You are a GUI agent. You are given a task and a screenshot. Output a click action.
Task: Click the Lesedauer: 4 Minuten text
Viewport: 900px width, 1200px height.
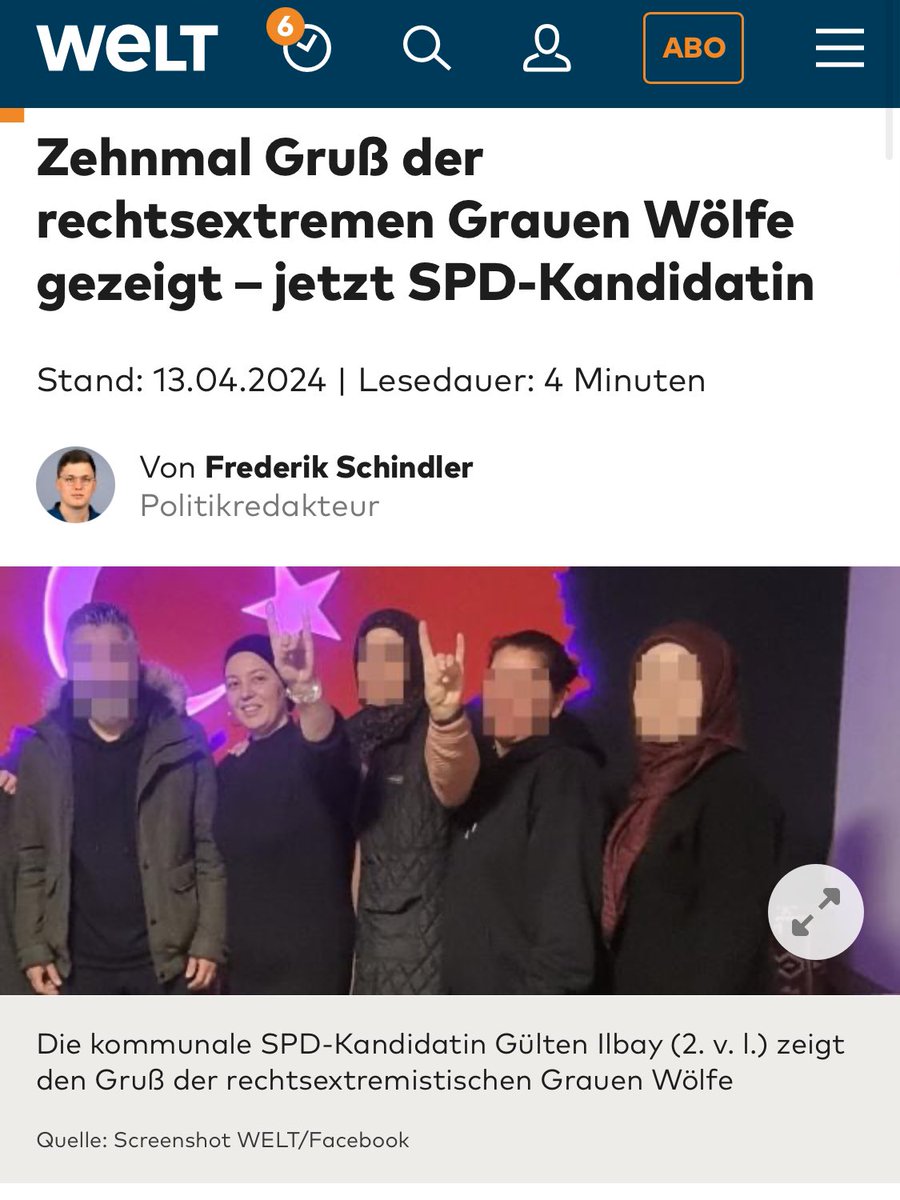(x=532, y=380)
